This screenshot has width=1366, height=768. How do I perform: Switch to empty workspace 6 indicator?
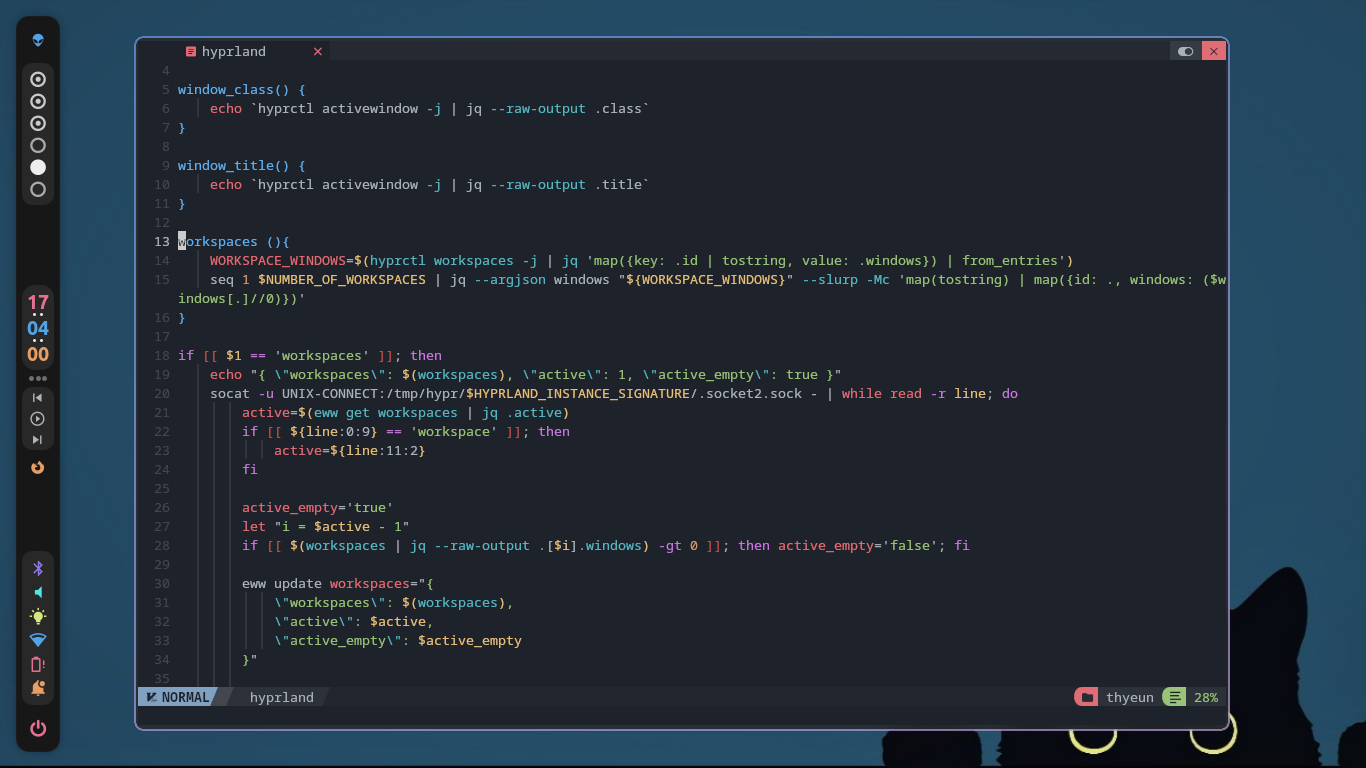click(38, 189)
